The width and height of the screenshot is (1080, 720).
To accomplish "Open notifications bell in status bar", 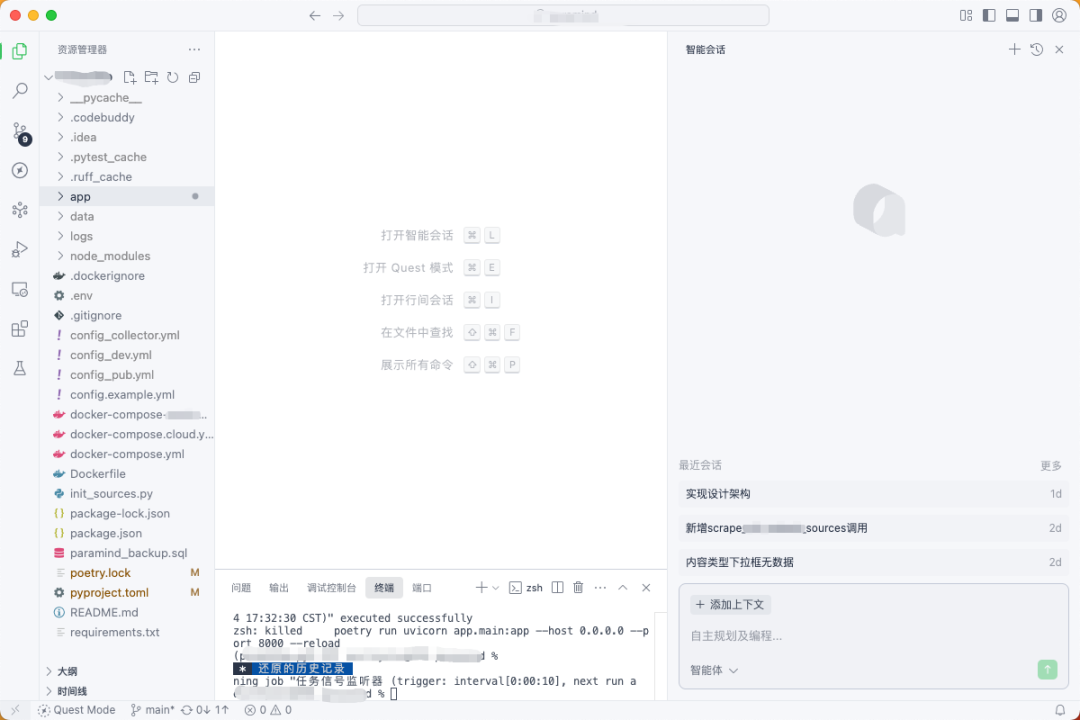I will pos(1060,710).
